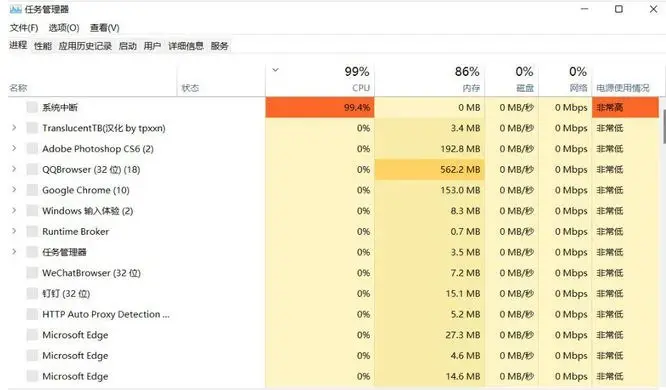Open the 文件(F) menu
Image resolution: width=666 pixels, height=390 pixels.
pos(24,28)
